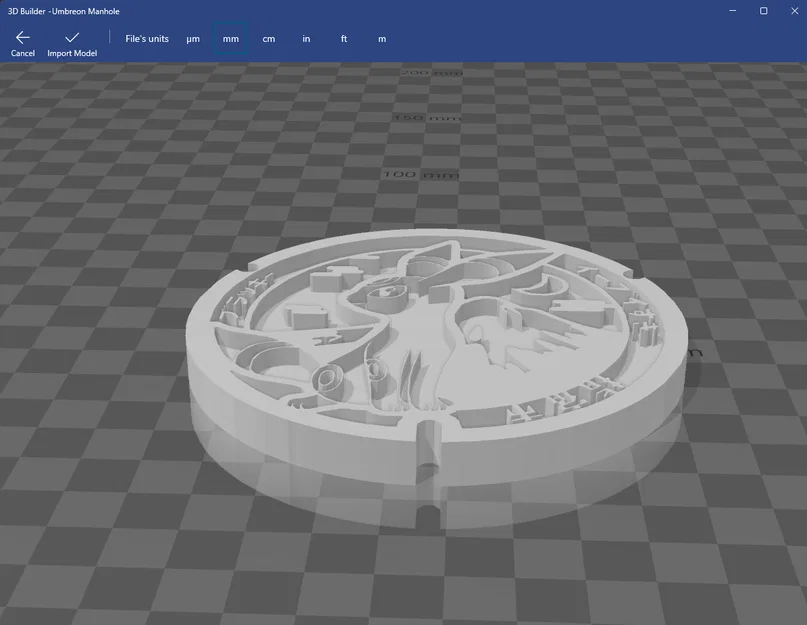Select mm as file's units
This screenshot has width=807, height=625.
pos(231,39)
